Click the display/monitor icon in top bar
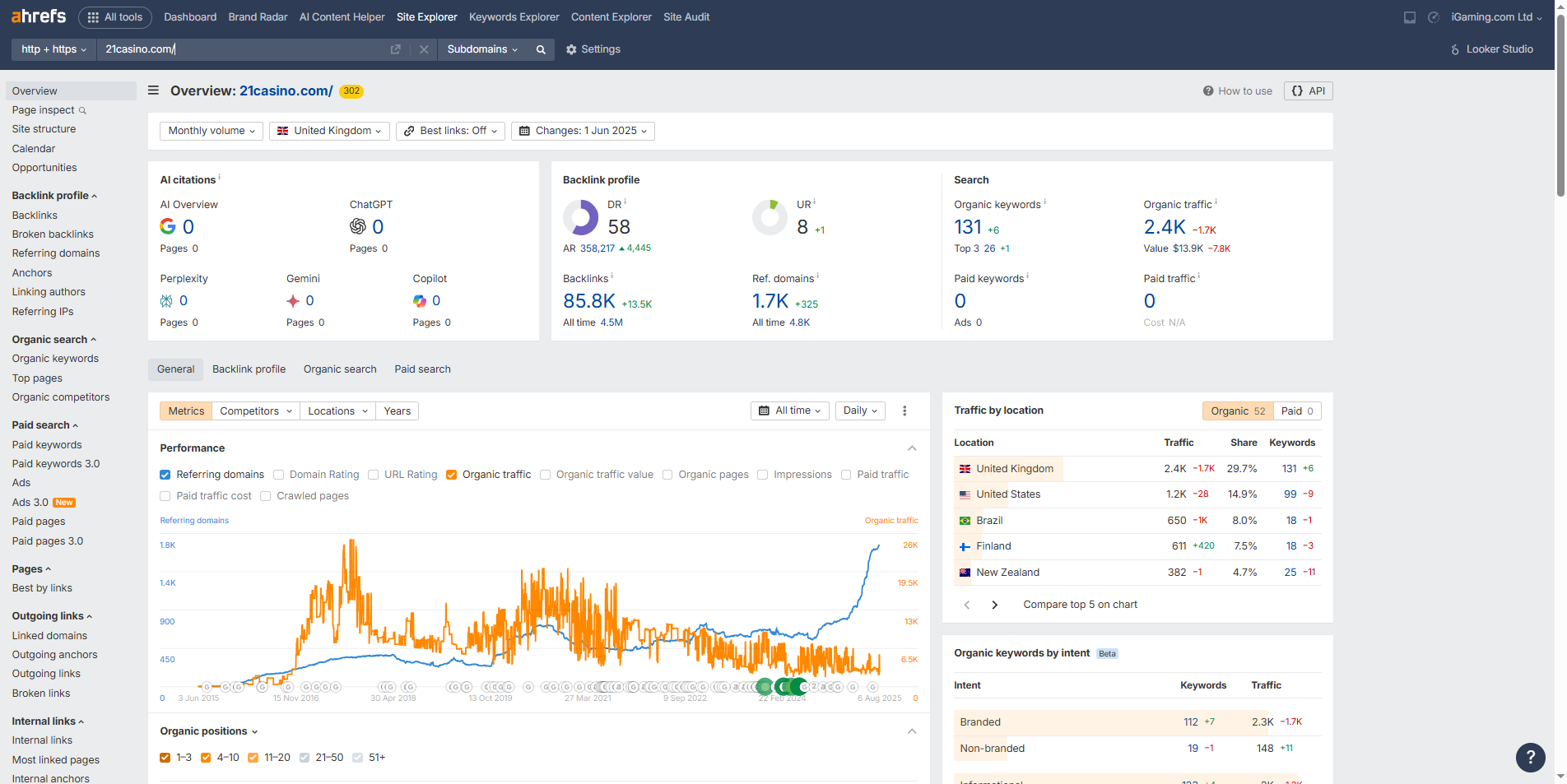Screen dimensions: 1567x784 [x=1410, y=17]
